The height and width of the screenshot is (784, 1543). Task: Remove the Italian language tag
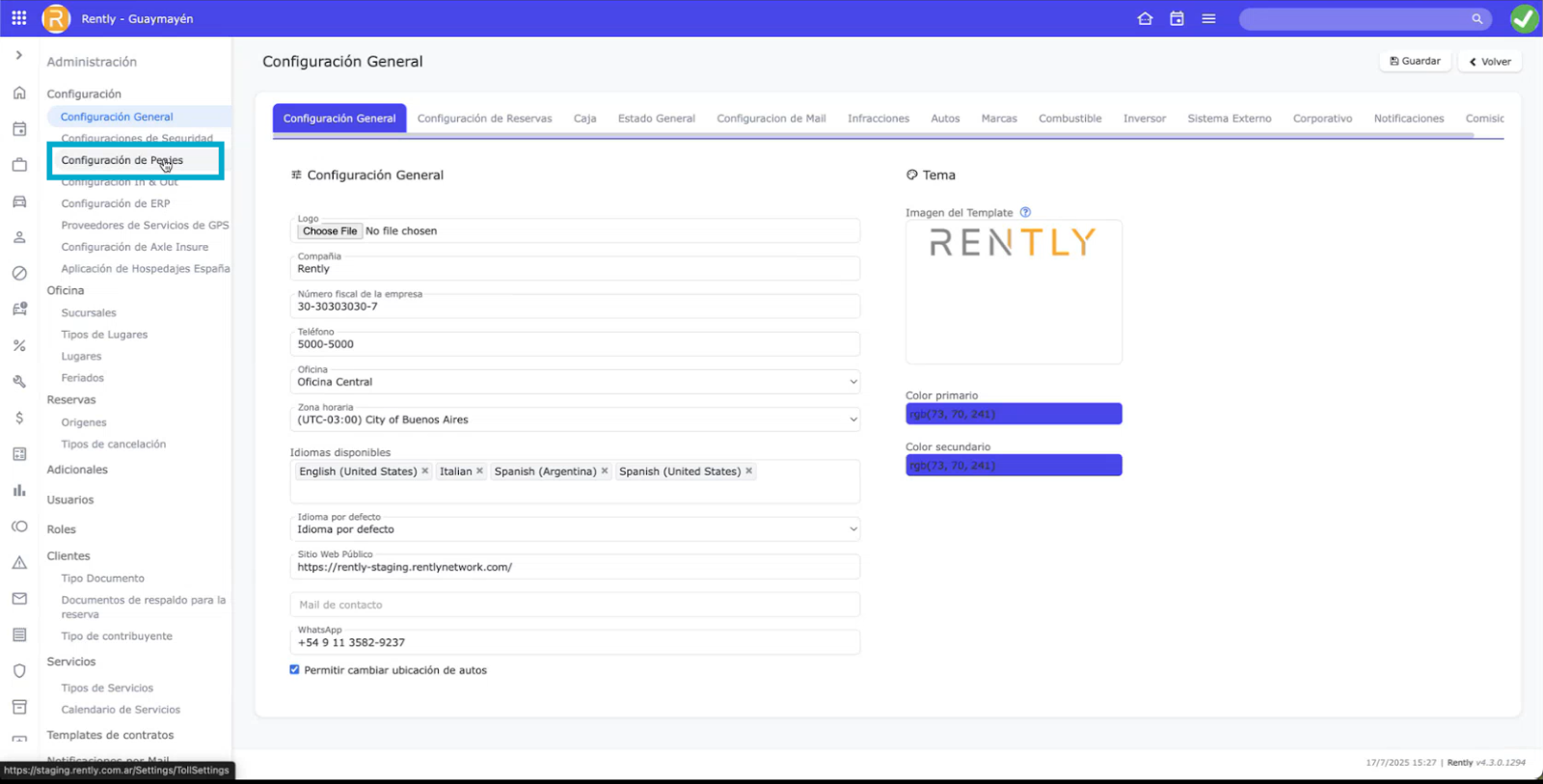[479, 472]
